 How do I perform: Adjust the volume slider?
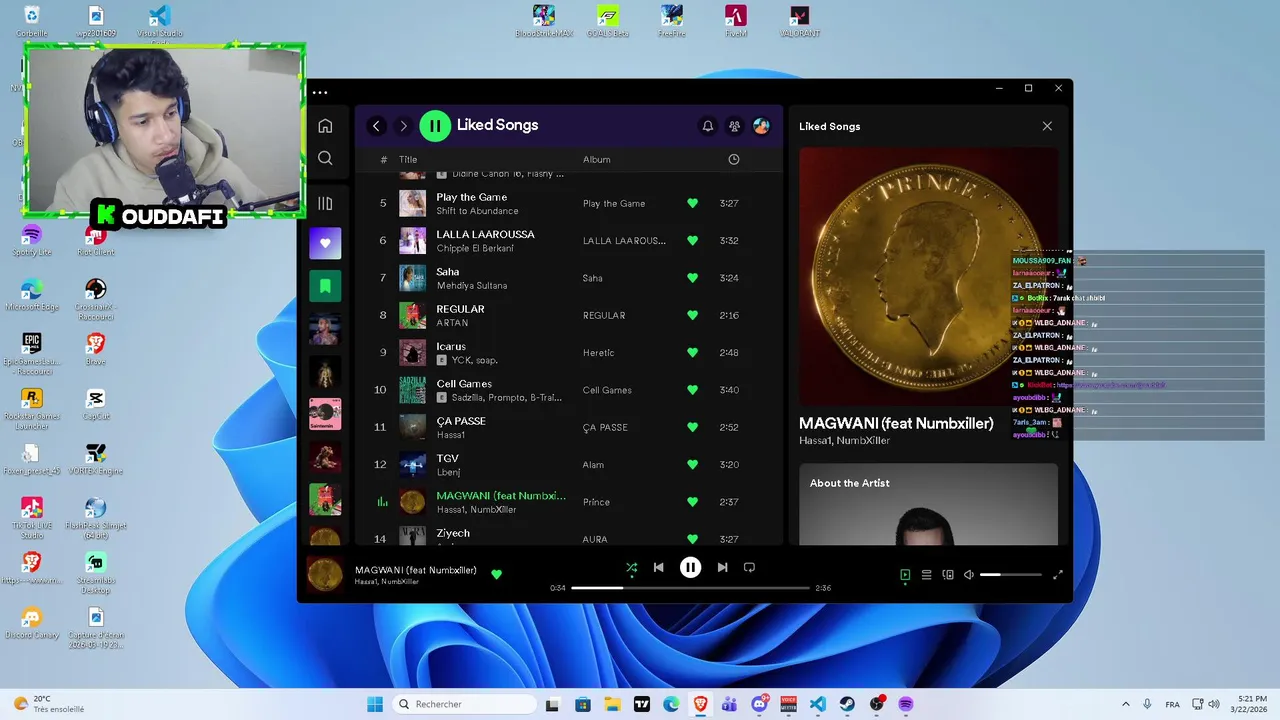click(x=1010, y=575)
